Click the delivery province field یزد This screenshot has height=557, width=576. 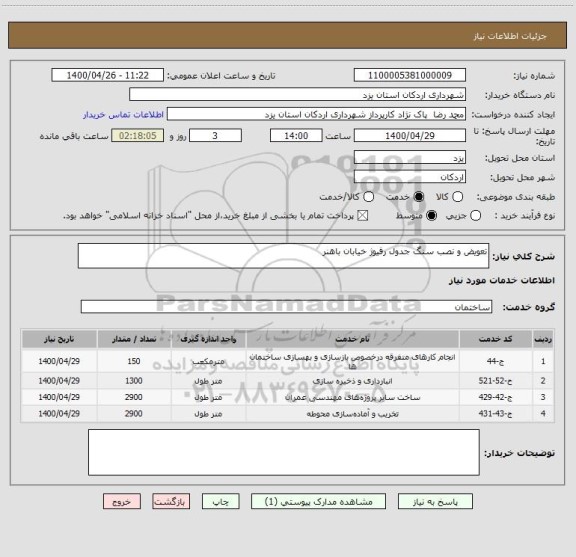tap(410, 158)
